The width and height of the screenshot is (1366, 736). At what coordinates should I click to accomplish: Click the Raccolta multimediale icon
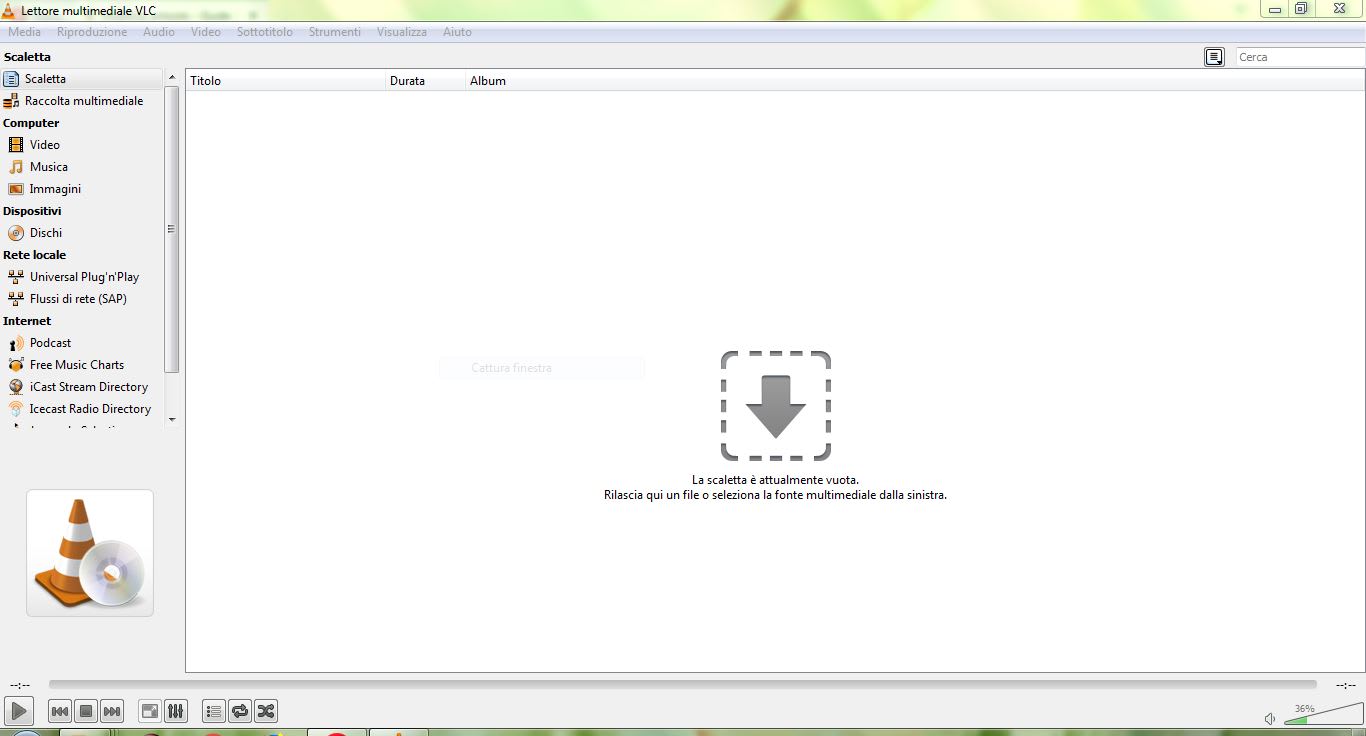coord(11,101)
